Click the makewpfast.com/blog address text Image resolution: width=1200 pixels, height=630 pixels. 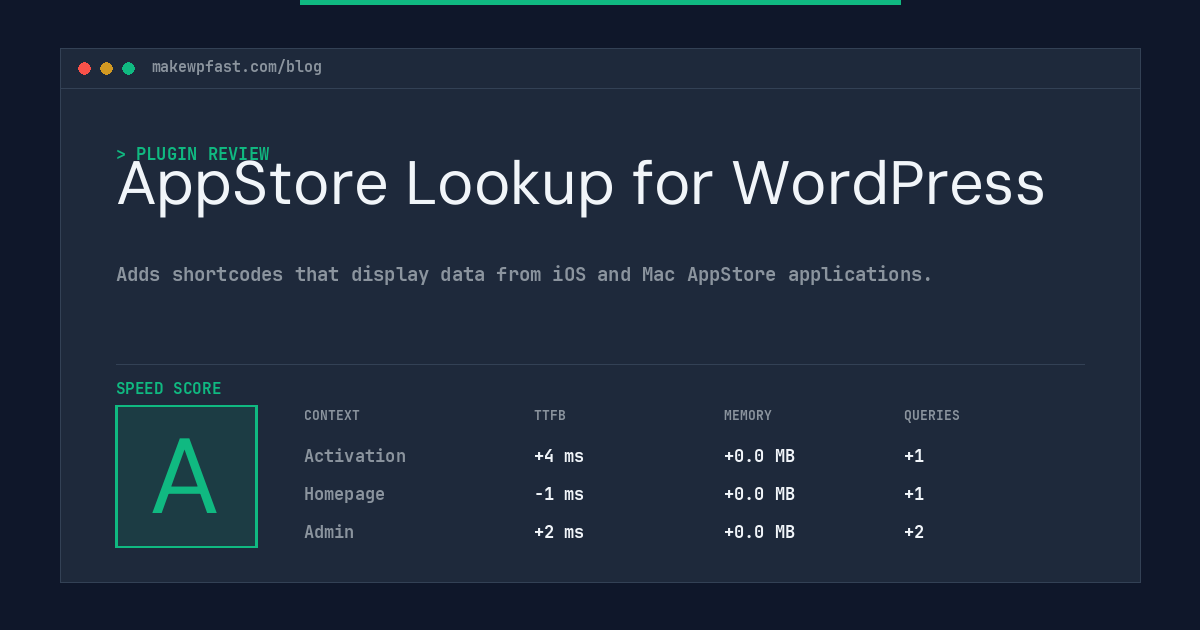click(237, 67)
